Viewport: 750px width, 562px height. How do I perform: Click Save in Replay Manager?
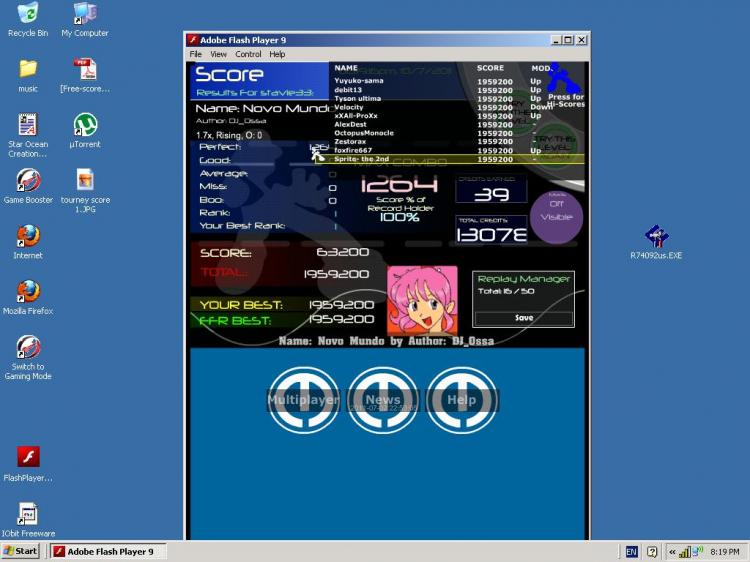524,318
